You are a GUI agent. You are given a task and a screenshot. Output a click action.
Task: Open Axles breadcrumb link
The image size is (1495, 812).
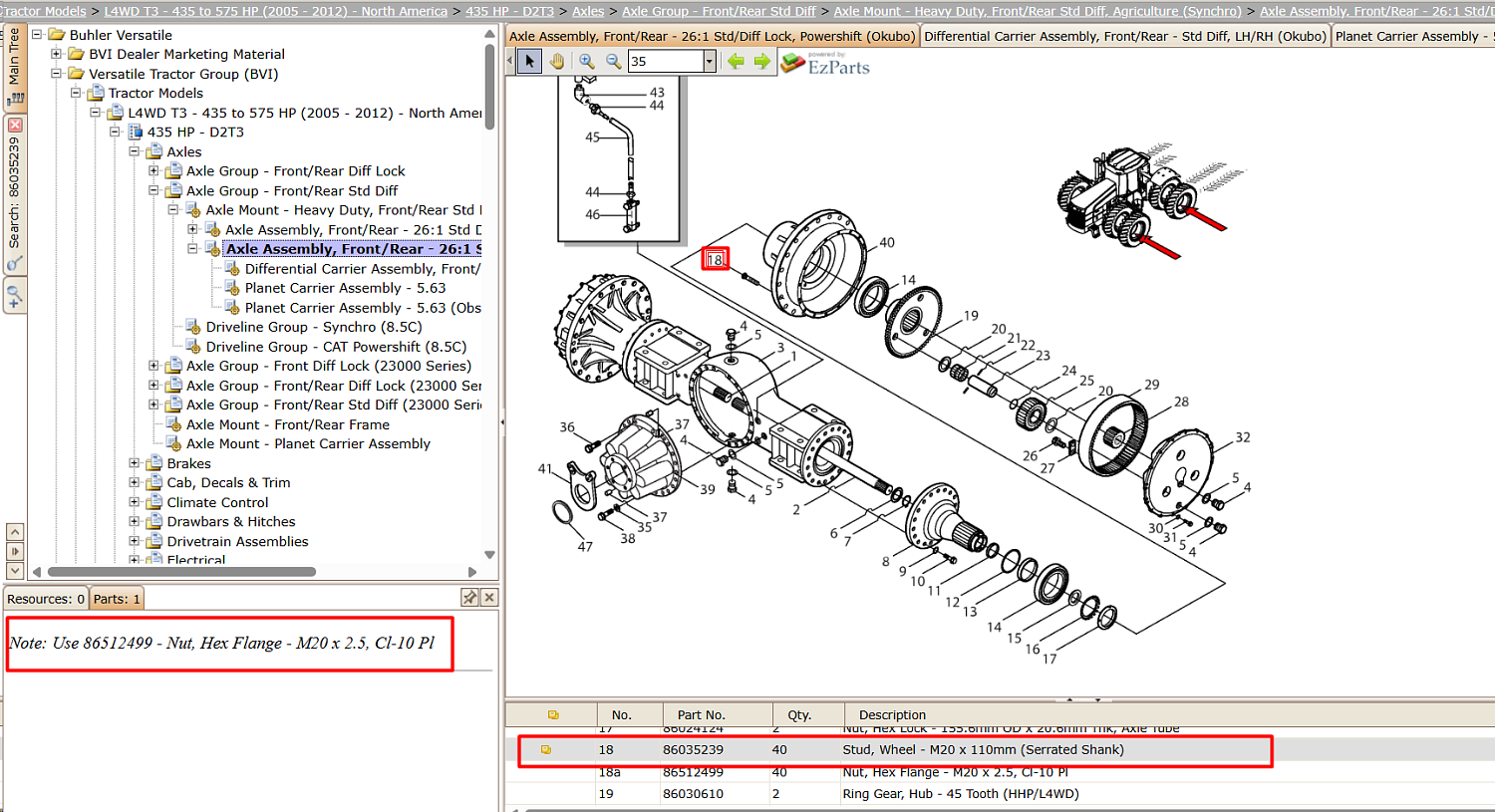(x=588, y=11)
